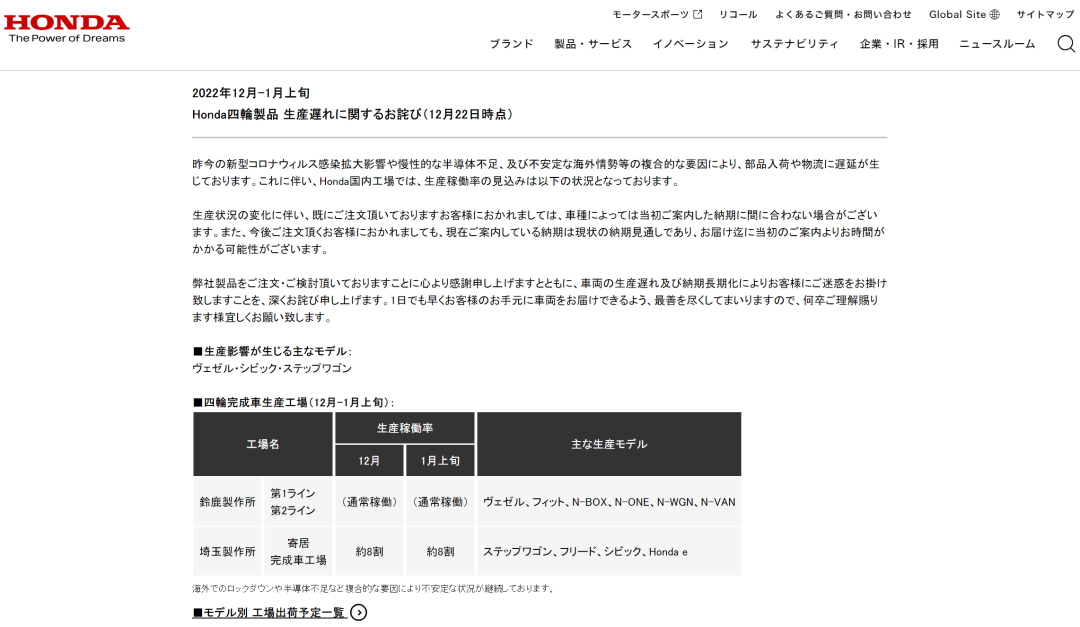Open the イノベーション menu
Screen dimensions: 1080x627
[x=690, y=44]
